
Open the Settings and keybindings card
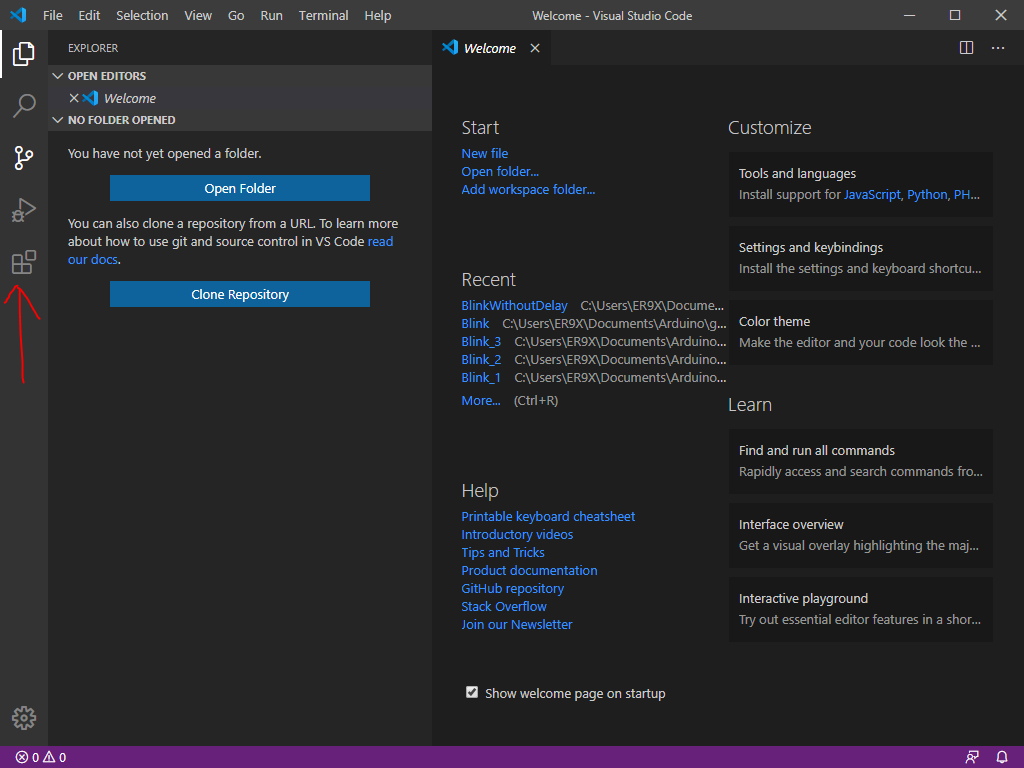861,258
